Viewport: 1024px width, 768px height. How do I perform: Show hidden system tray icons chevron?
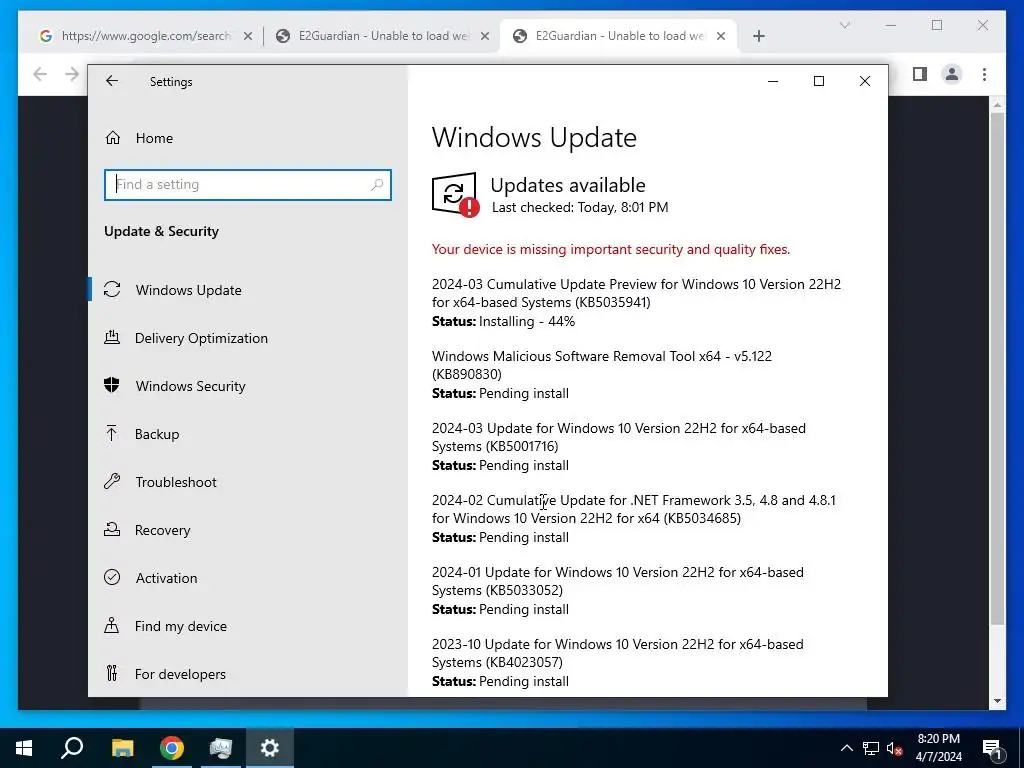tap(846, 748)
